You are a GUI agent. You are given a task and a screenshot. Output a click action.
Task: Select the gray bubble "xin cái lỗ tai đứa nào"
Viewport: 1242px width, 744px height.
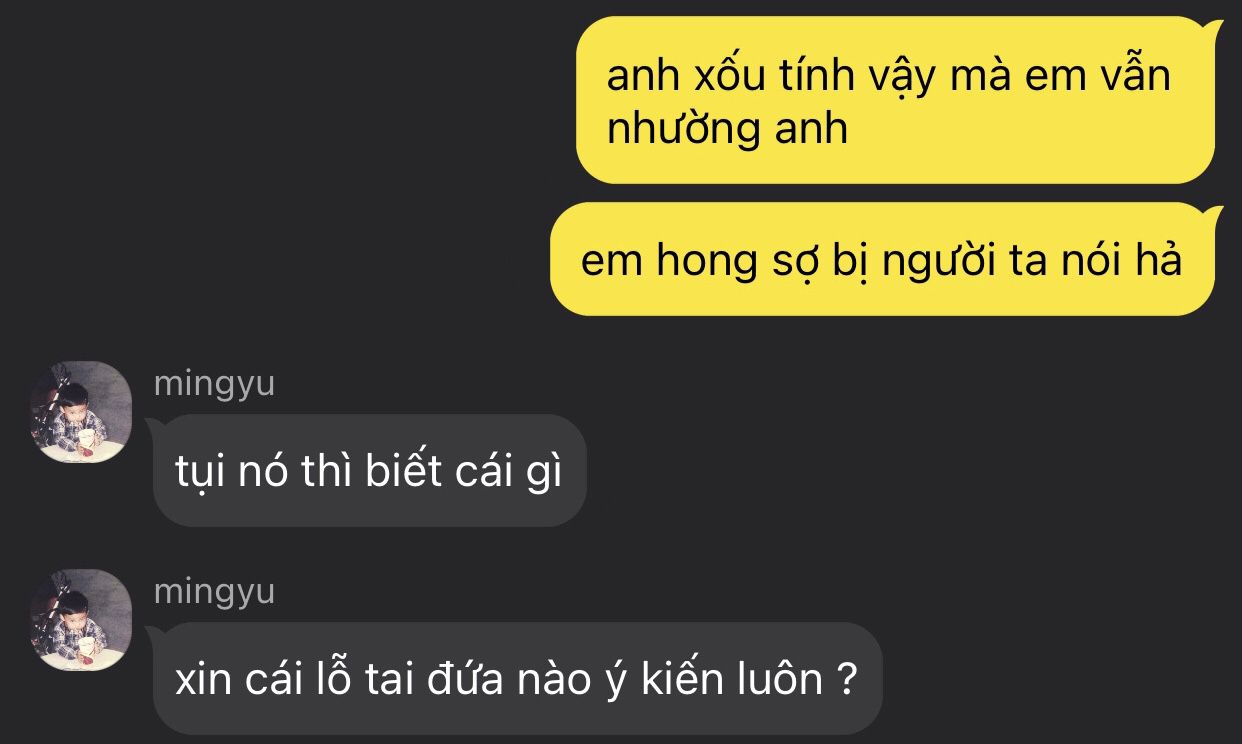[x=516, y=679]
